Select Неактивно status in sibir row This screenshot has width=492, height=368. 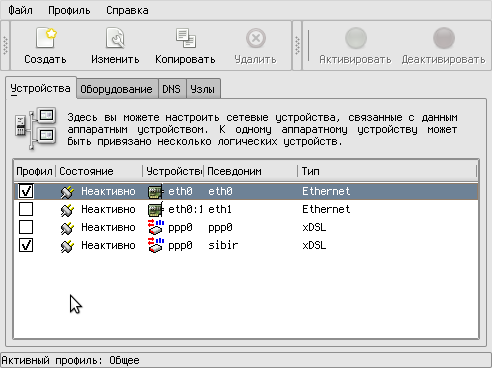point(108,246)
